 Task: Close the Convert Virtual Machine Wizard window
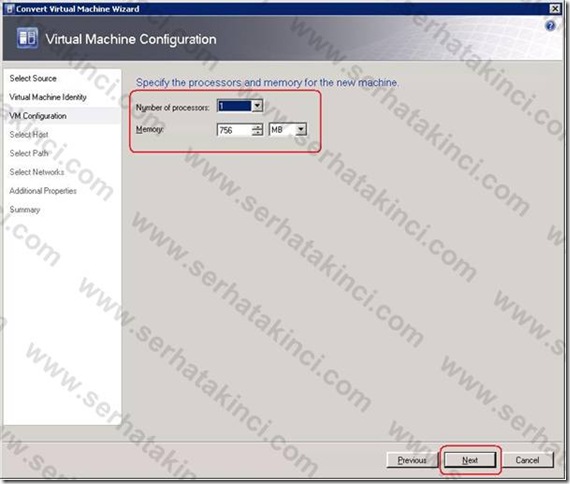554,9
